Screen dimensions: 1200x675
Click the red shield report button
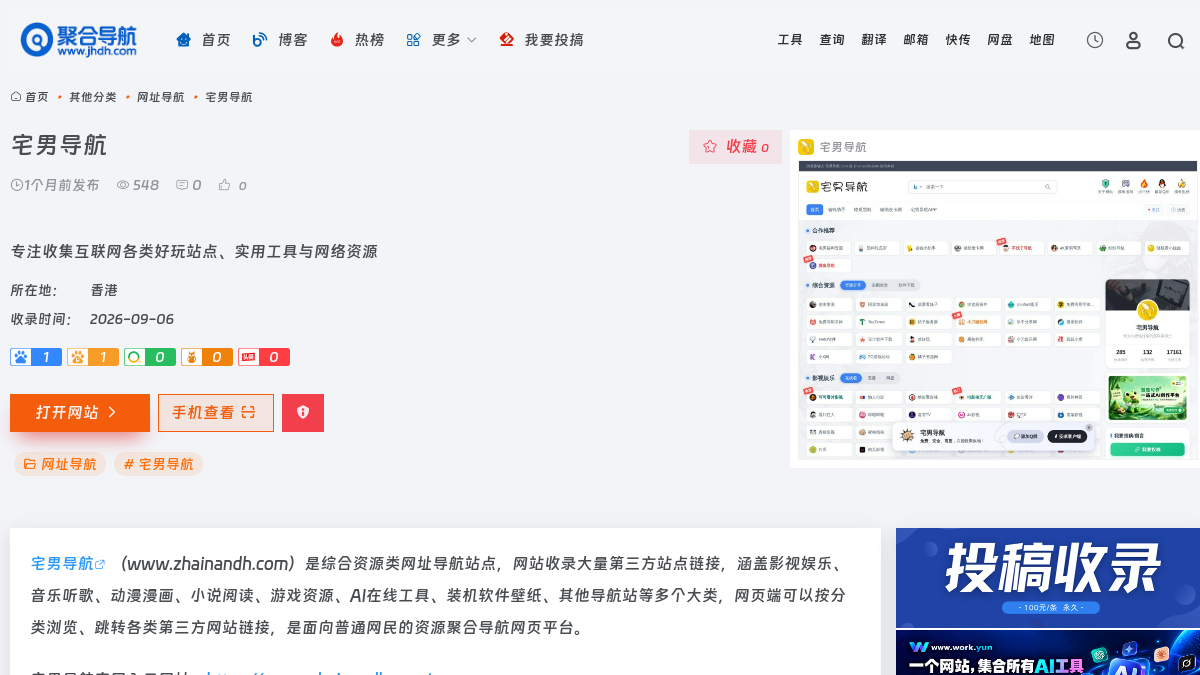[x=303, y=413]
